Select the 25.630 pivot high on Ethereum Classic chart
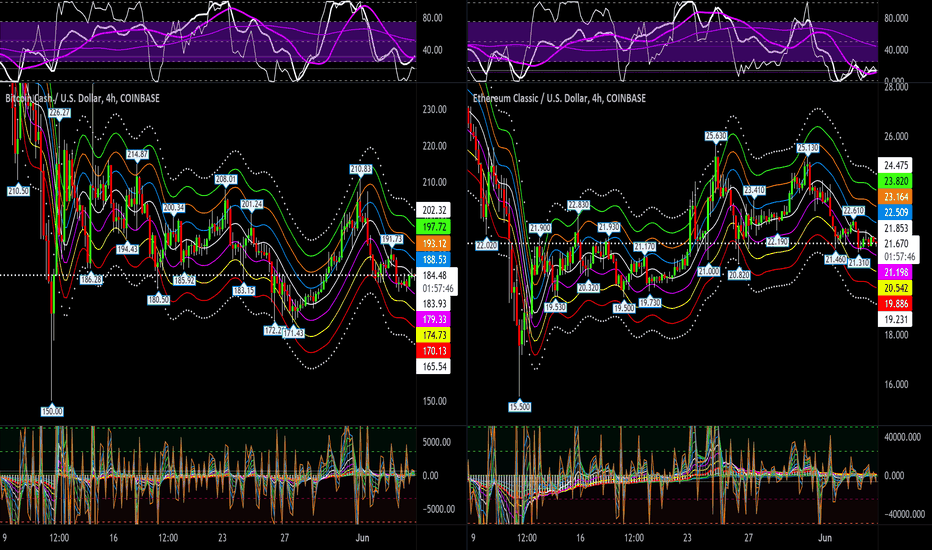The width and height of the screenshot is (932, 550). [x=716, y=136]
